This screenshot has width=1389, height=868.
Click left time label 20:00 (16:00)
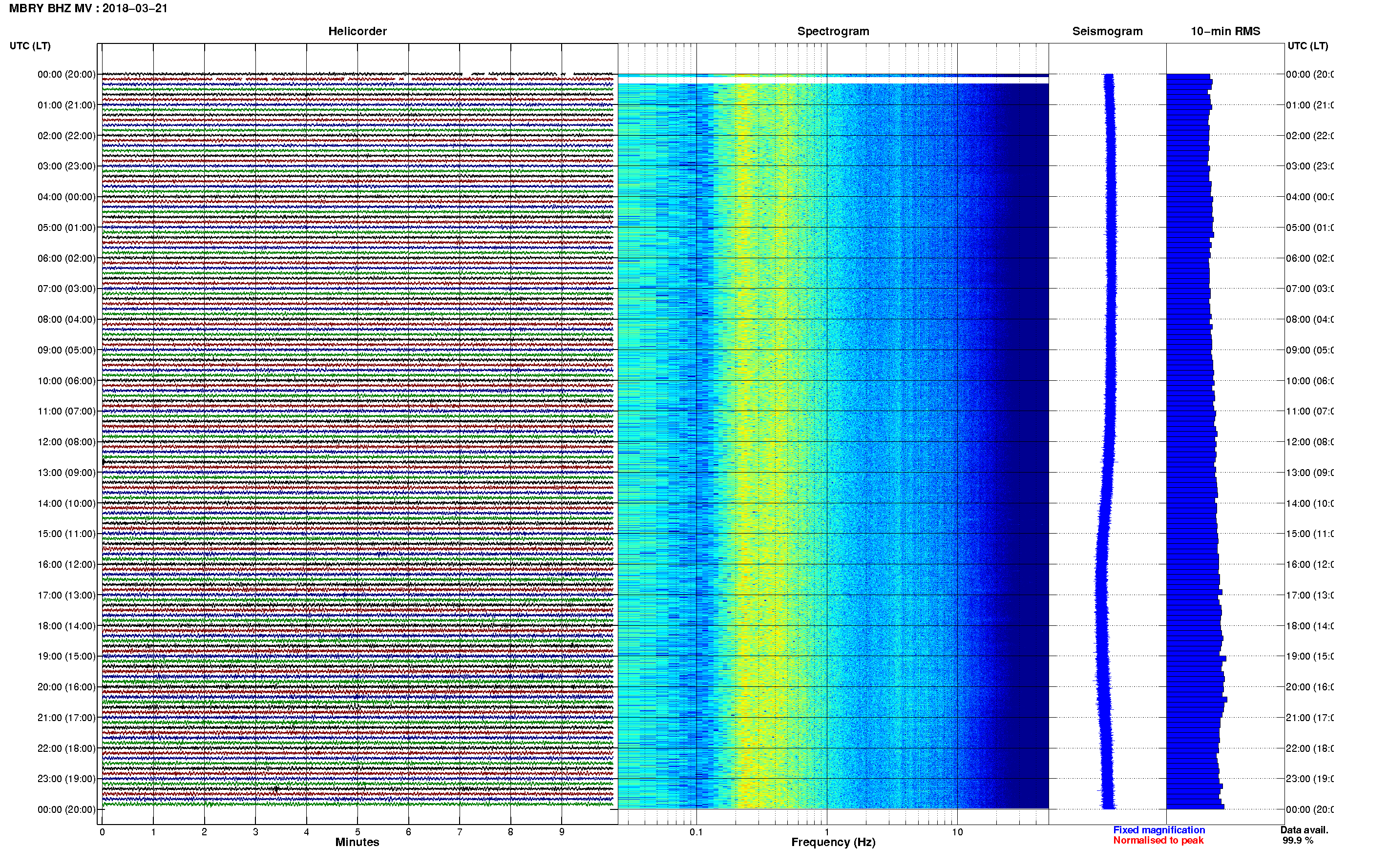[66, 686]
